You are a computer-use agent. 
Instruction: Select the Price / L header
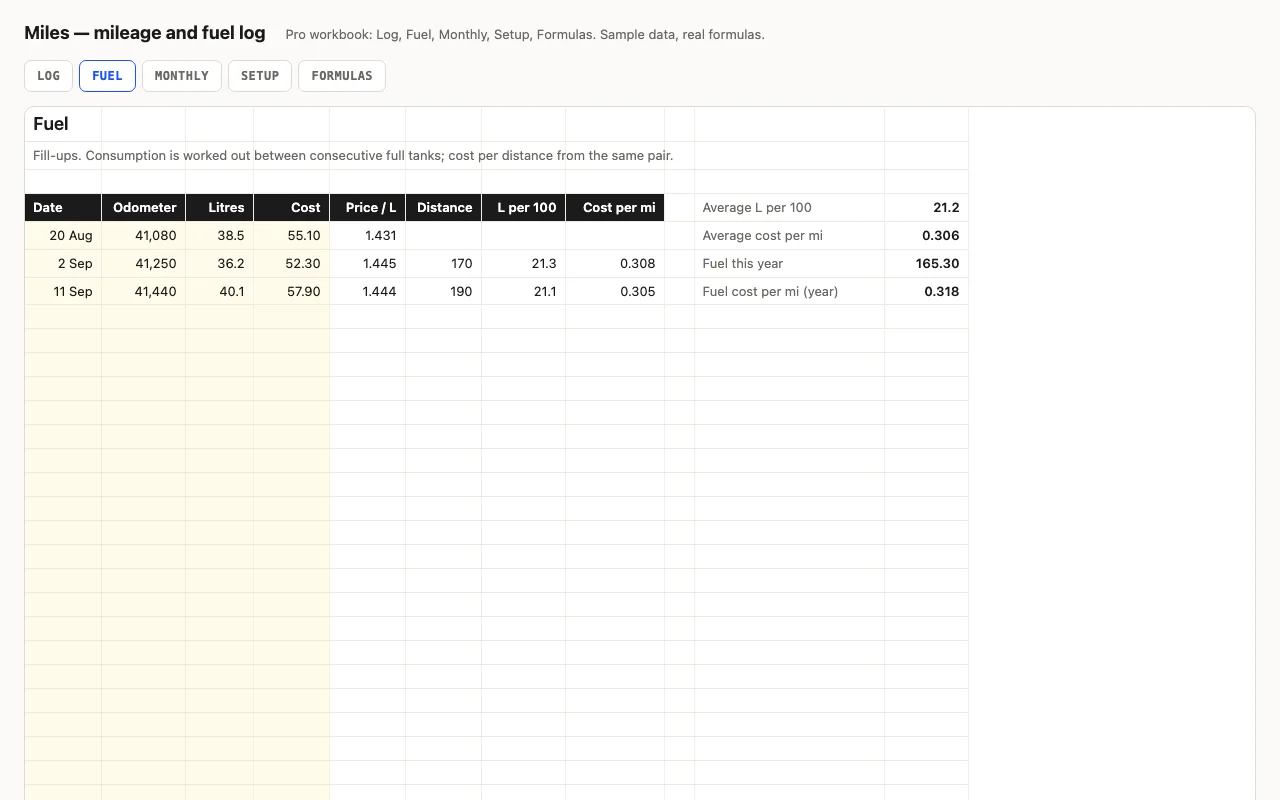click(x=368, y=208)
